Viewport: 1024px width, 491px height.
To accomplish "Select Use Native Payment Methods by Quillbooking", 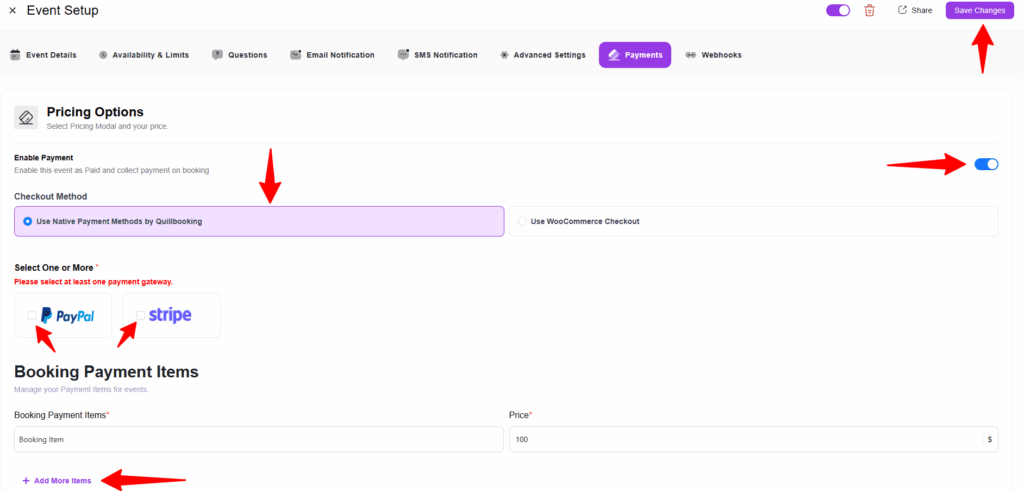I will pyautogui.click(x=28, y=221).
